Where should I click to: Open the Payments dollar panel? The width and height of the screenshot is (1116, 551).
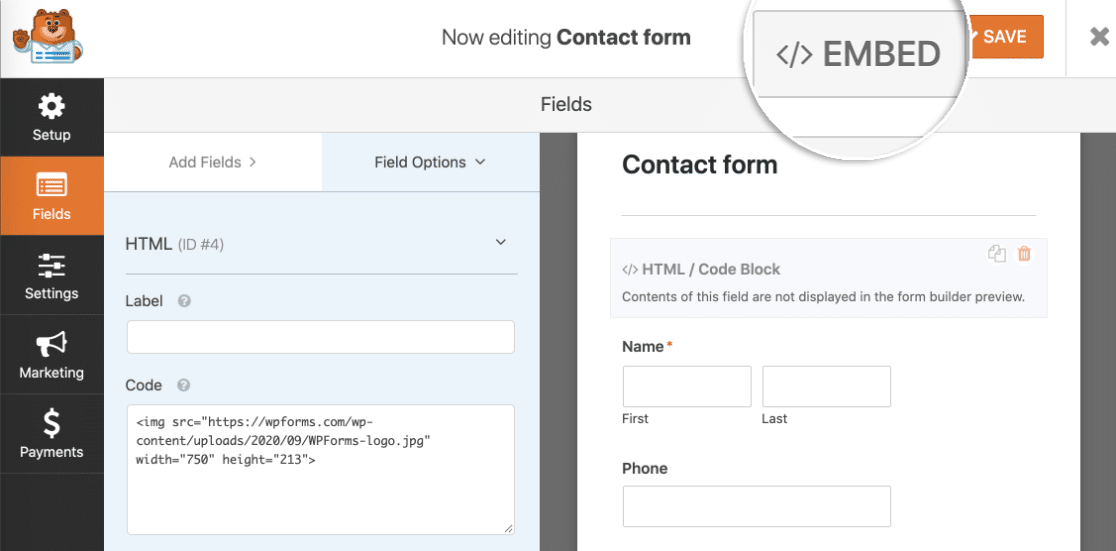pyautogui.click(x=51, y=435)
